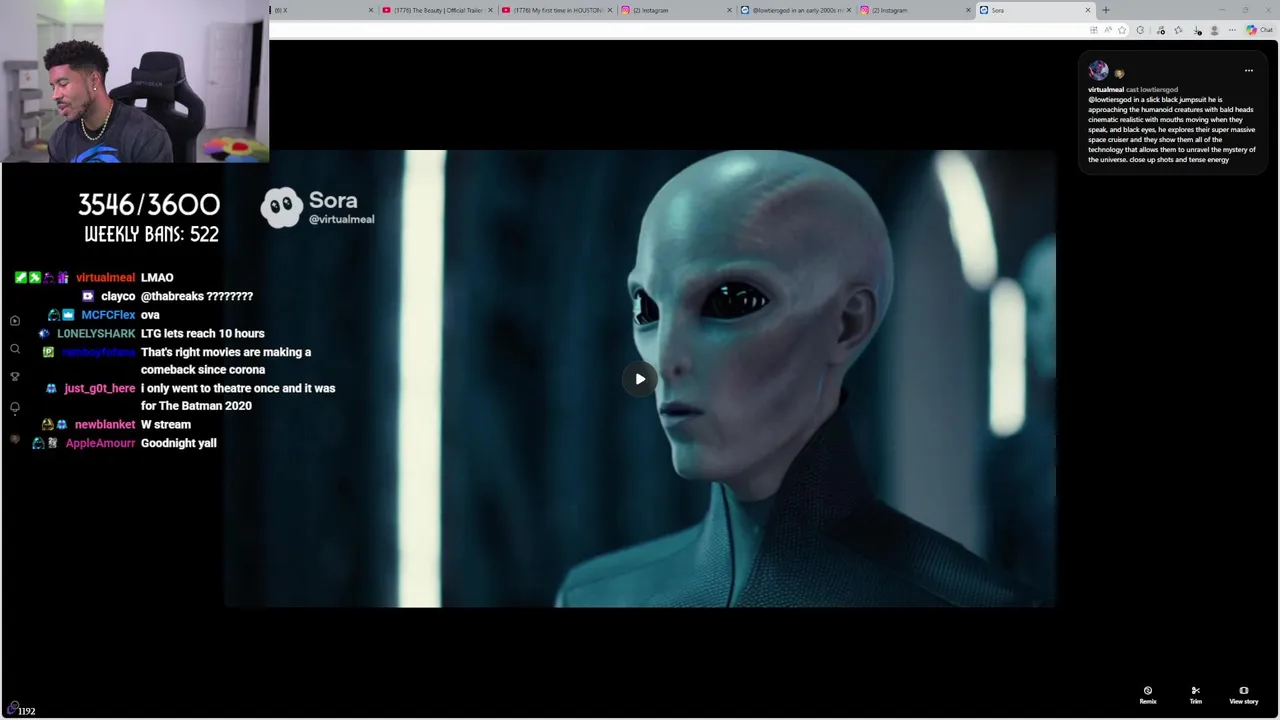Click the WEEKLY BANS: 522 text
Image resolution: width=1280 pixels, height=720 pixels.
tap(151, 234)
